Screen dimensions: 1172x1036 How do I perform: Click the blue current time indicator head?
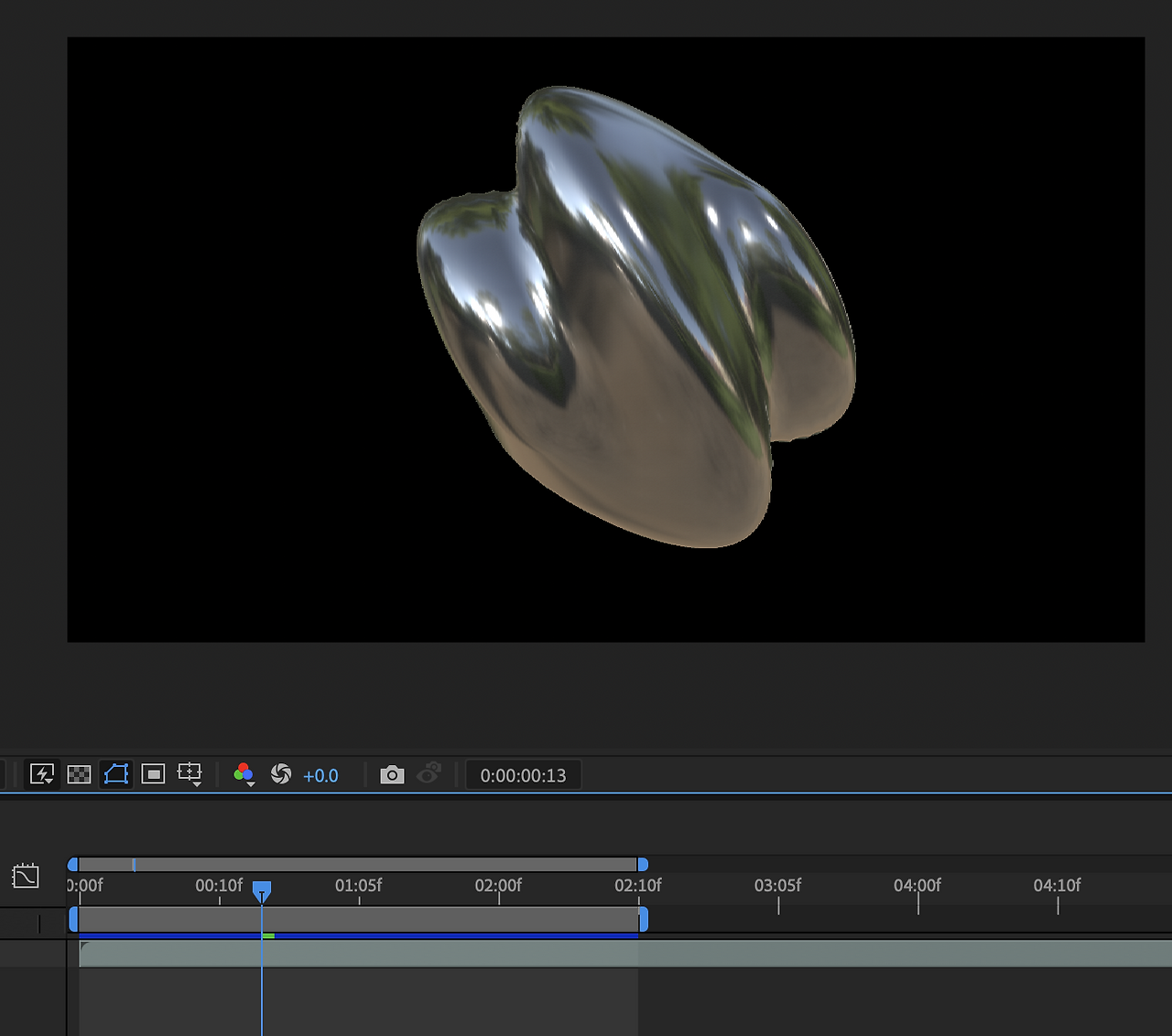(262, 891)
